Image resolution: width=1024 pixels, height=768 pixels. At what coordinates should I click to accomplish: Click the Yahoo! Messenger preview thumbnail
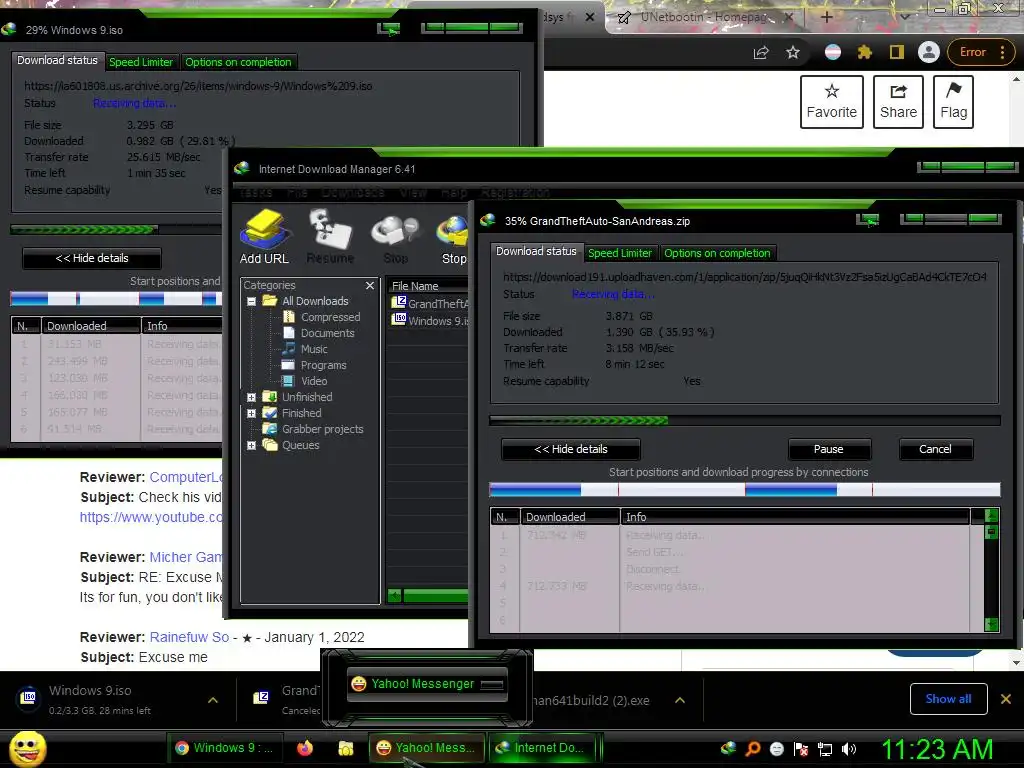point(427,684)
